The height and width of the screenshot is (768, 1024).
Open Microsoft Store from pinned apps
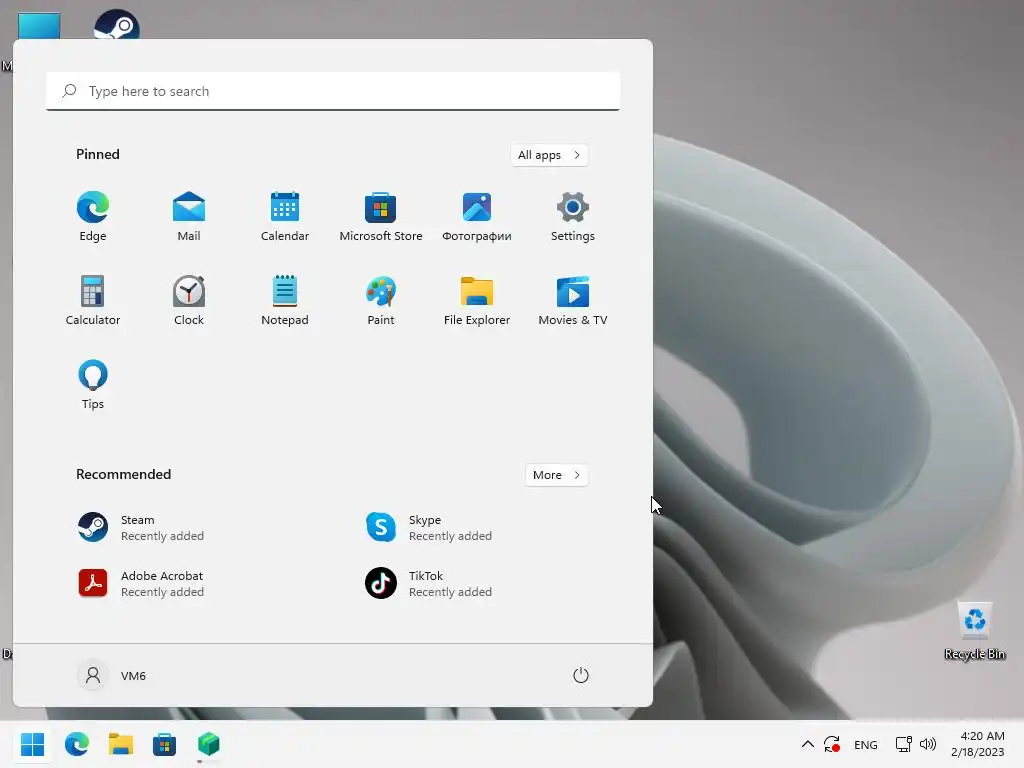point(381,217)
